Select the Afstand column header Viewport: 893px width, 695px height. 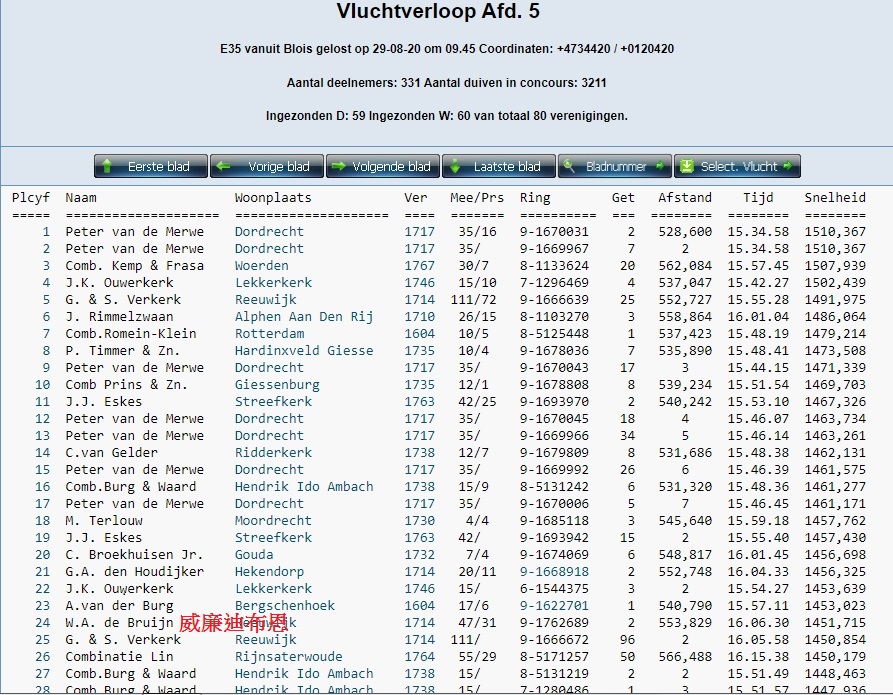click(685, 198)
